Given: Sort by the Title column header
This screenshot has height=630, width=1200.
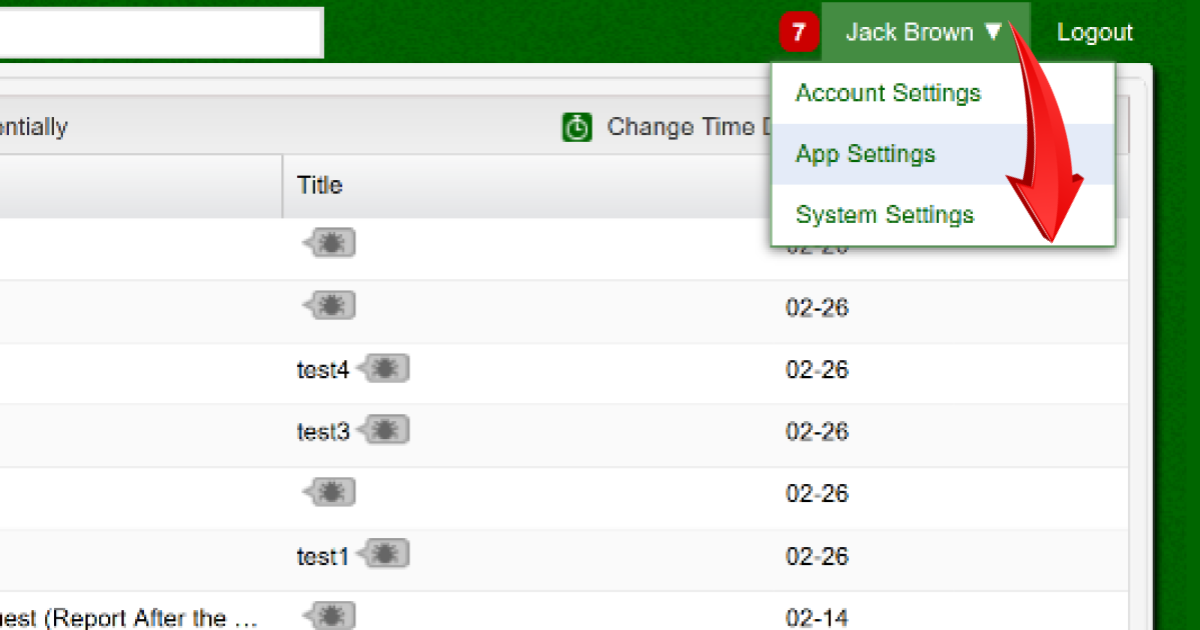Looking at the screenshot, I should [319, 185].
